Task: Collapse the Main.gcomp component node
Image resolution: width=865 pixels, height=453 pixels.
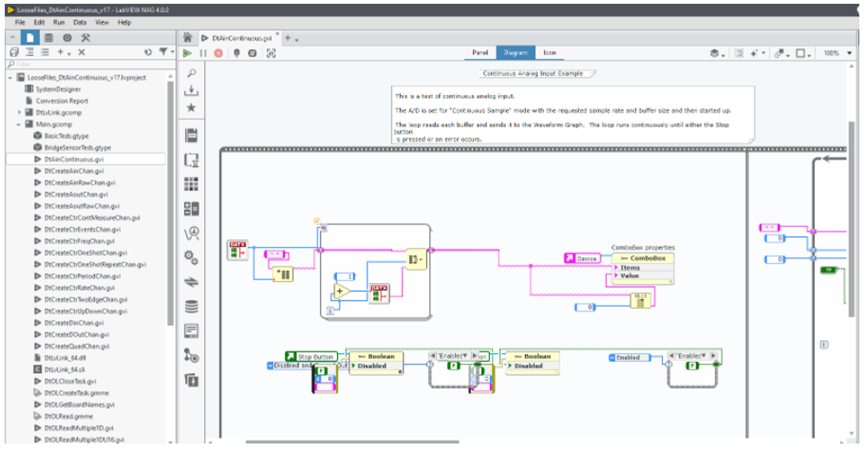Action: point(19,124)
